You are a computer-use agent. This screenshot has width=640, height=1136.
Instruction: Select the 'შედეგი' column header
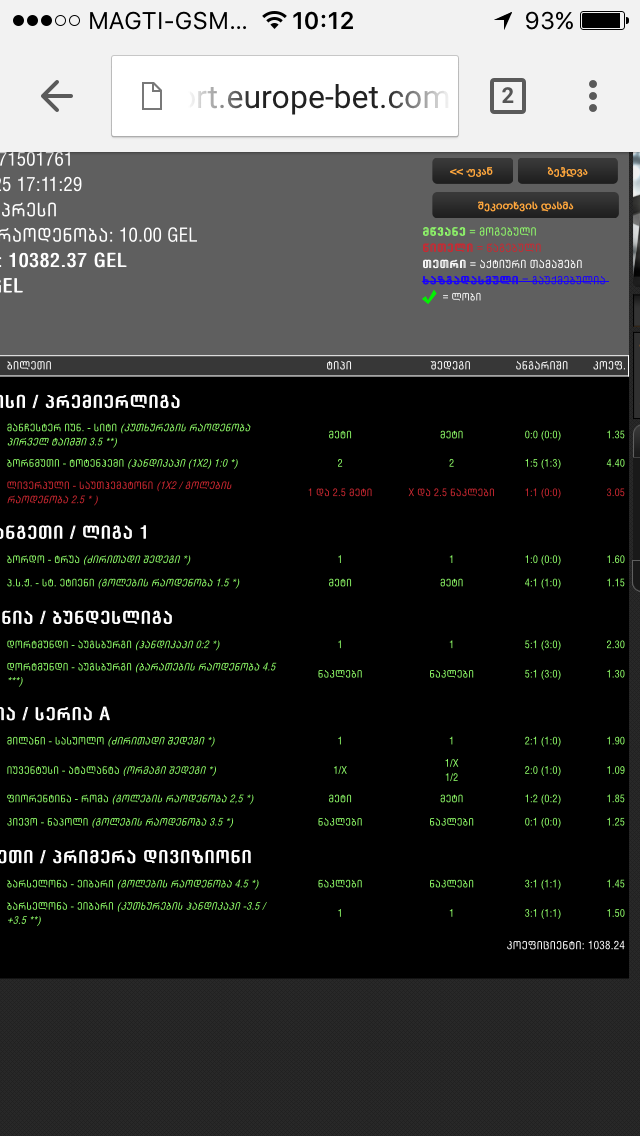451,366
